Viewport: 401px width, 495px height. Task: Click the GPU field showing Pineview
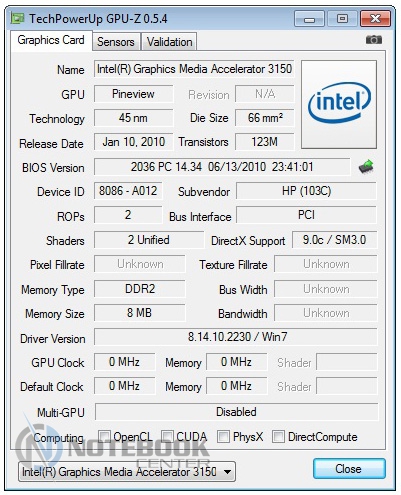[134, 94]
